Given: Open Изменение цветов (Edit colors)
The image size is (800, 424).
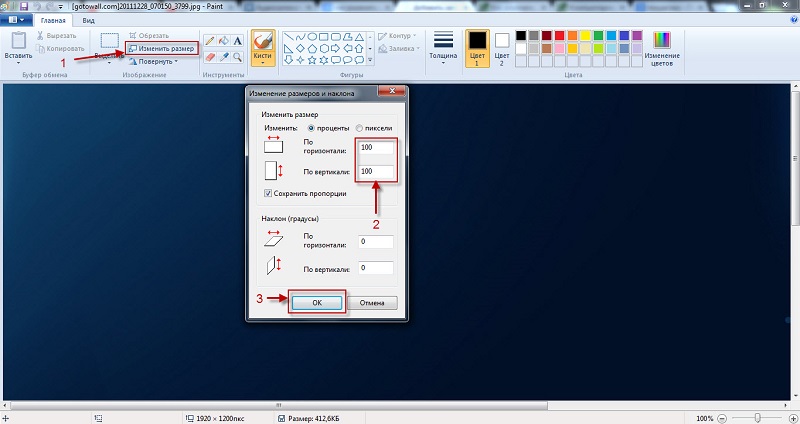Looking at the screenshot, I should tap(662, 48).
